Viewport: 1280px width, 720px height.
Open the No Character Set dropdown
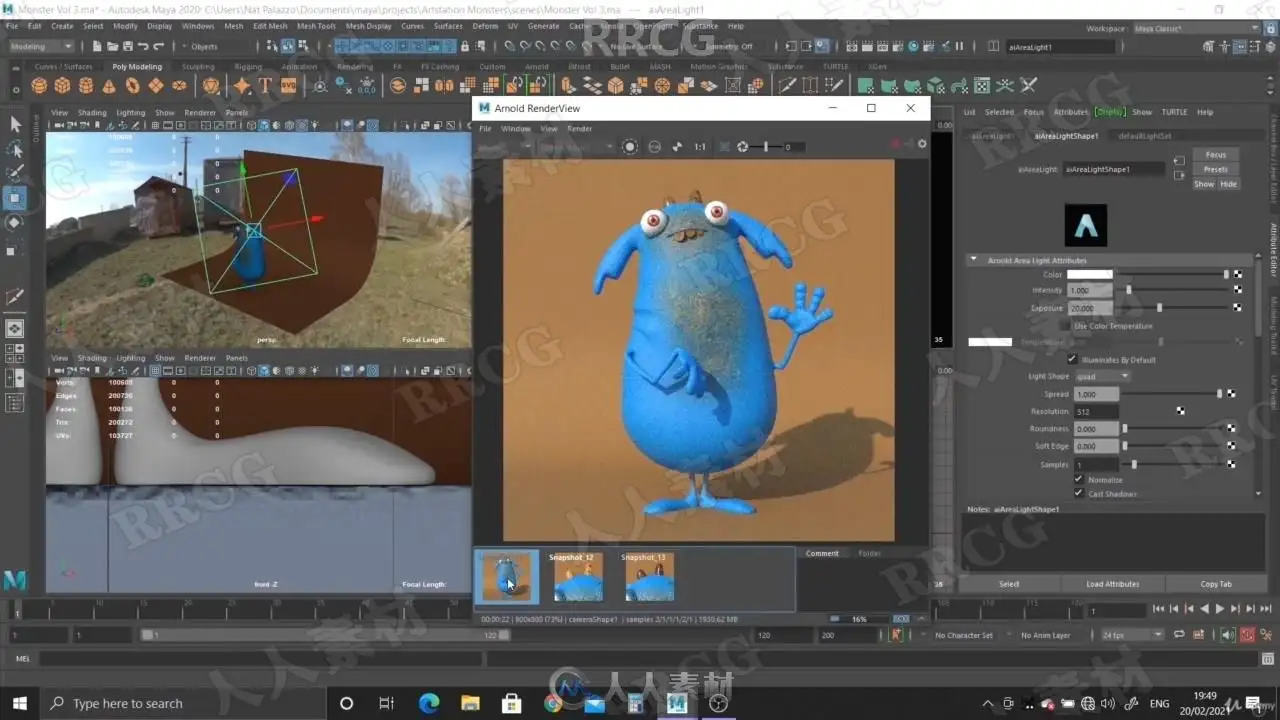[x=964, y=635]
